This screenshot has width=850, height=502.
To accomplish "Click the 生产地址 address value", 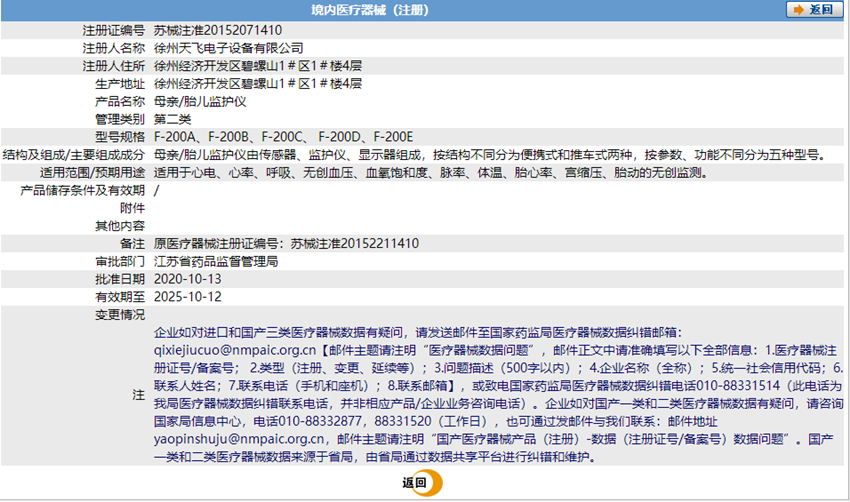I will 258,84.
